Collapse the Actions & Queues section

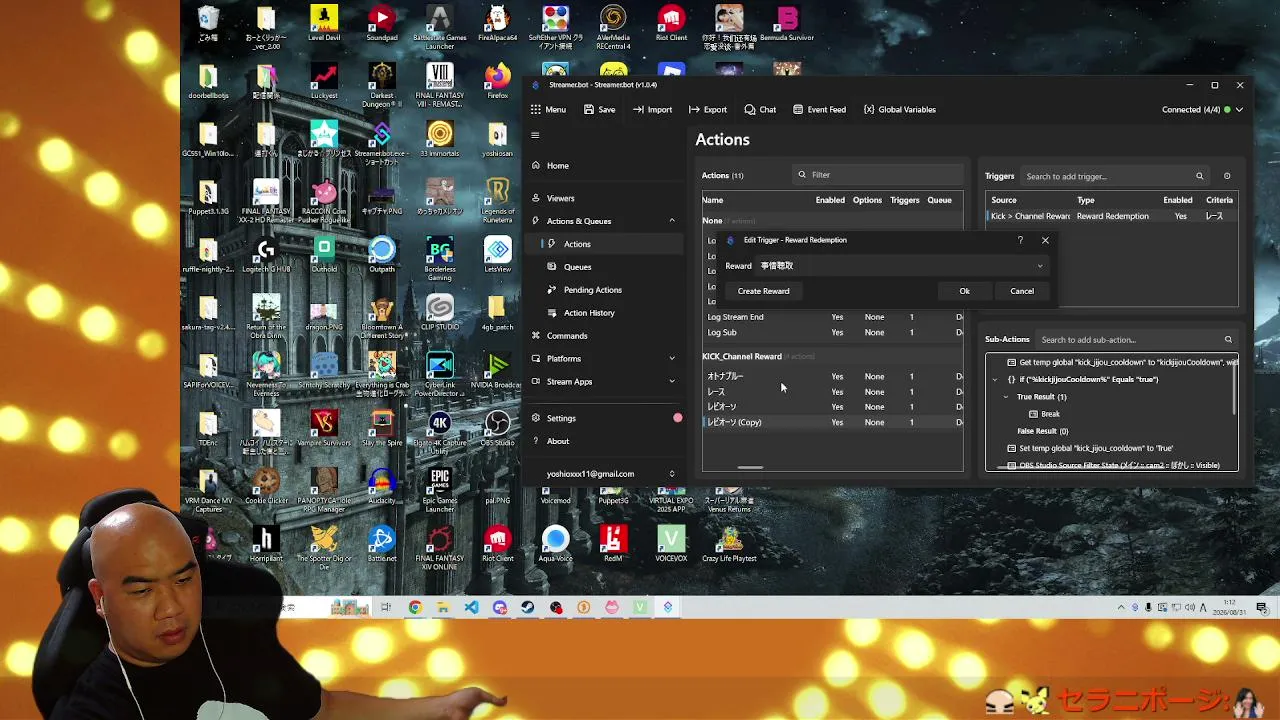click(x=605, y=221)
